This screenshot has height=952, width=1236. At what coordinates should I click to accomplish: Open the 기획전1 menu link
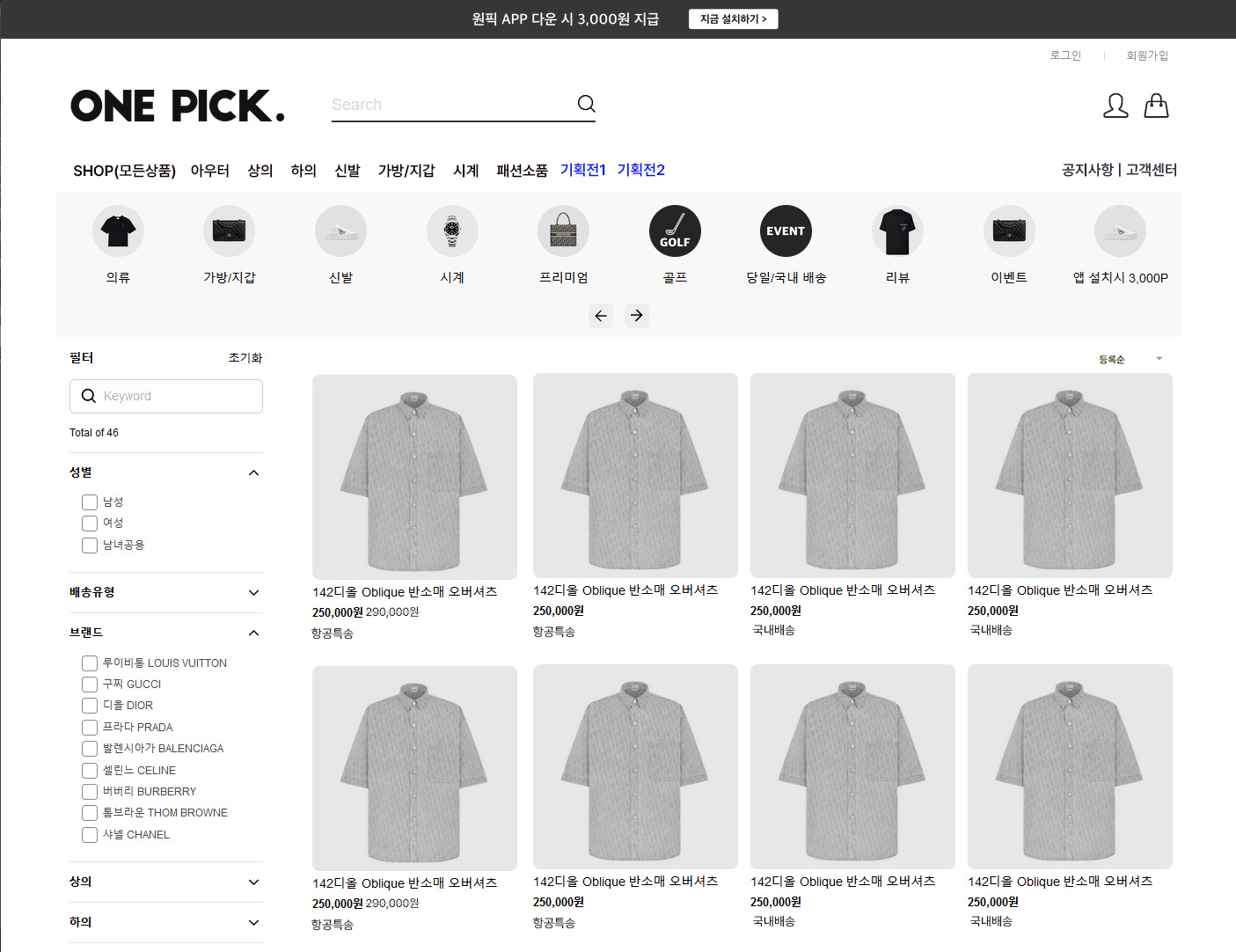point(583,170)
